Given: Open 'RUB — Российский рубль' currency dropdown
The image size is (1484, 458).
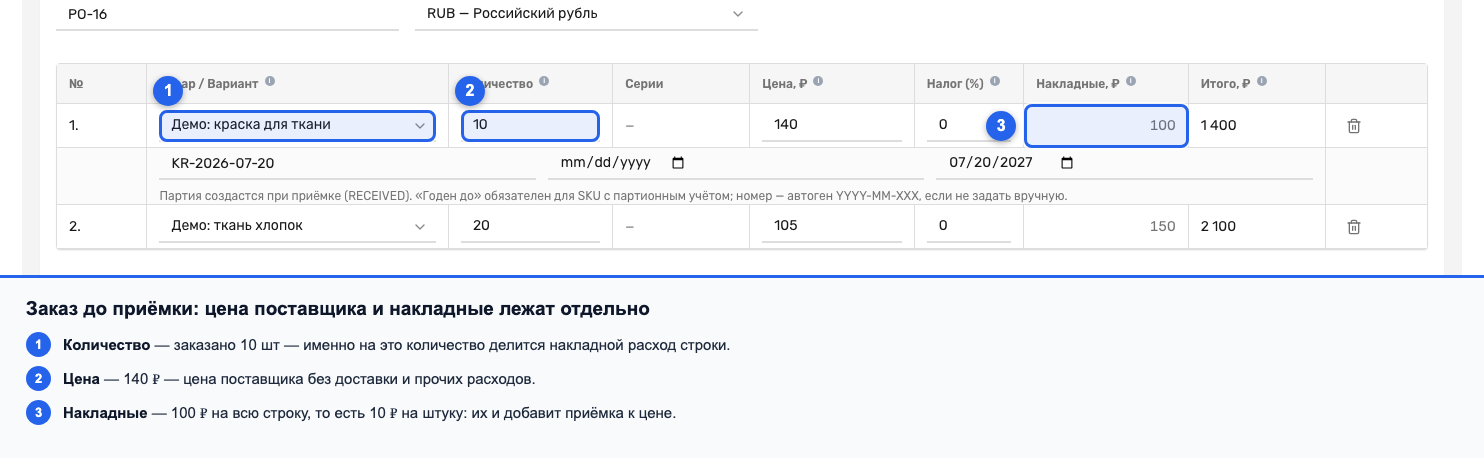Looking at the screenshot, I should click(x=586, y=14).
